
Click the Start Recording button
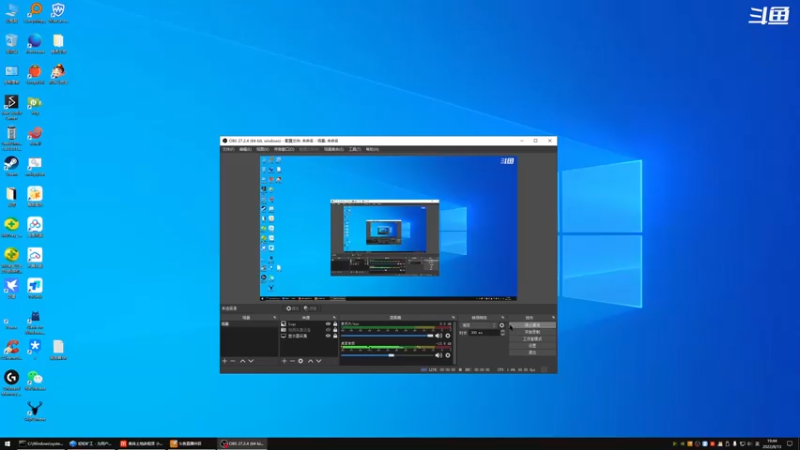click(532, 332)
